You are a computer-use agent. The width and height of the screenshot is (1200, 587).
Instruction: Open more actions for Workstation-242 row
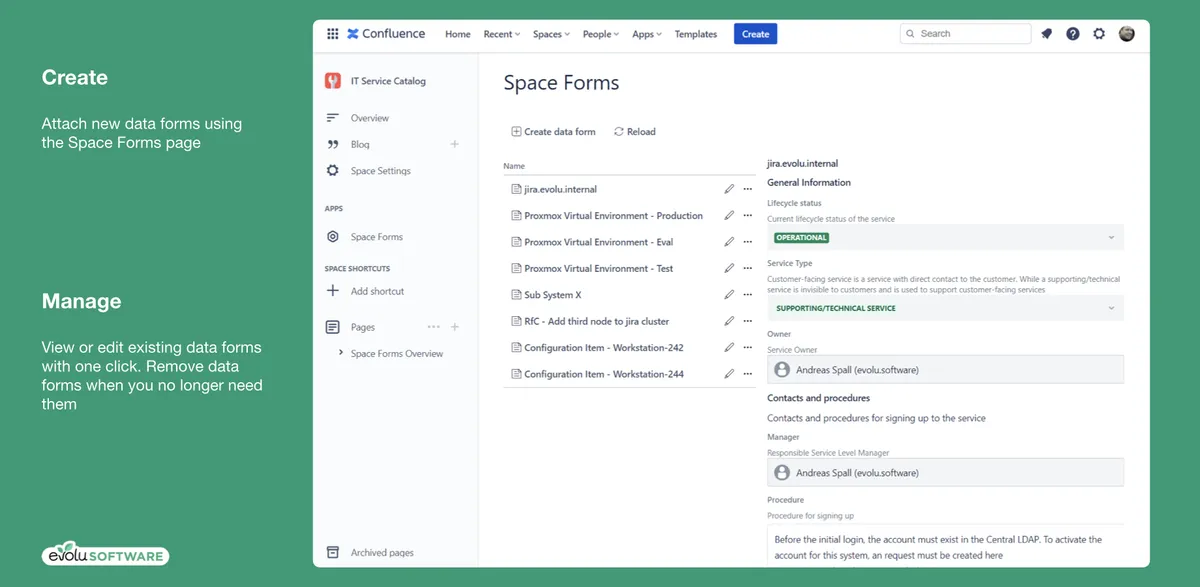pos(747,348)
